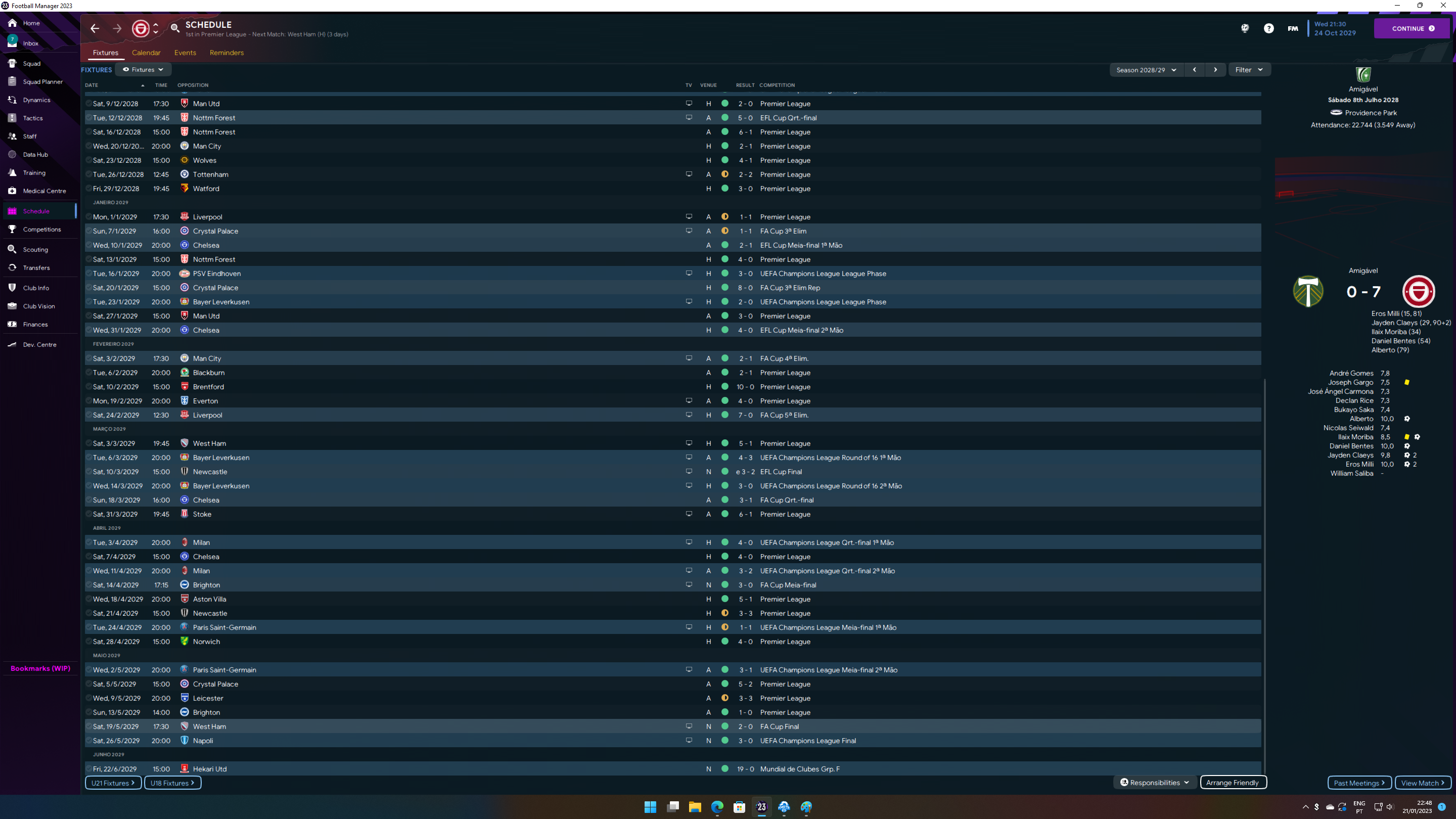Open Microsoft Edge from taskbar

coord(717,806)
